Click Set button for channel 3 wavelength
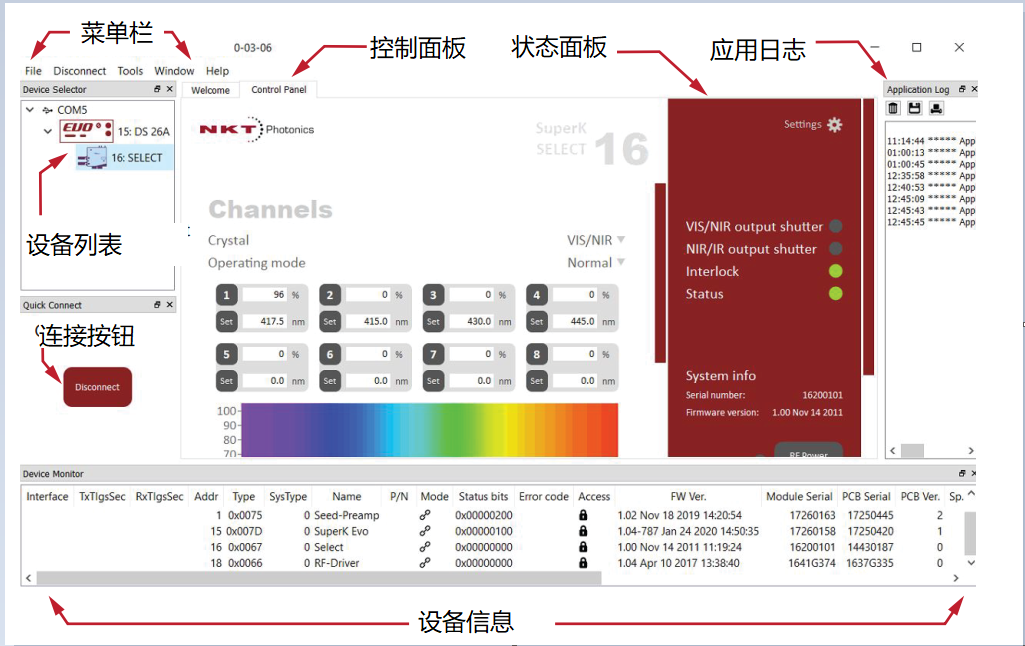Viewport: 1025px width, 646px height. coord(433,322)
